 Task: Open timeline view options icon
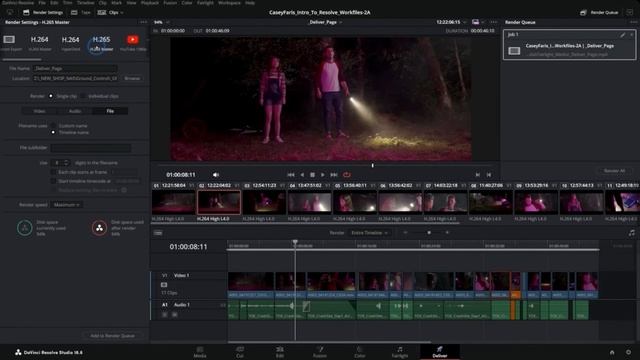click(x=158, y=233)
